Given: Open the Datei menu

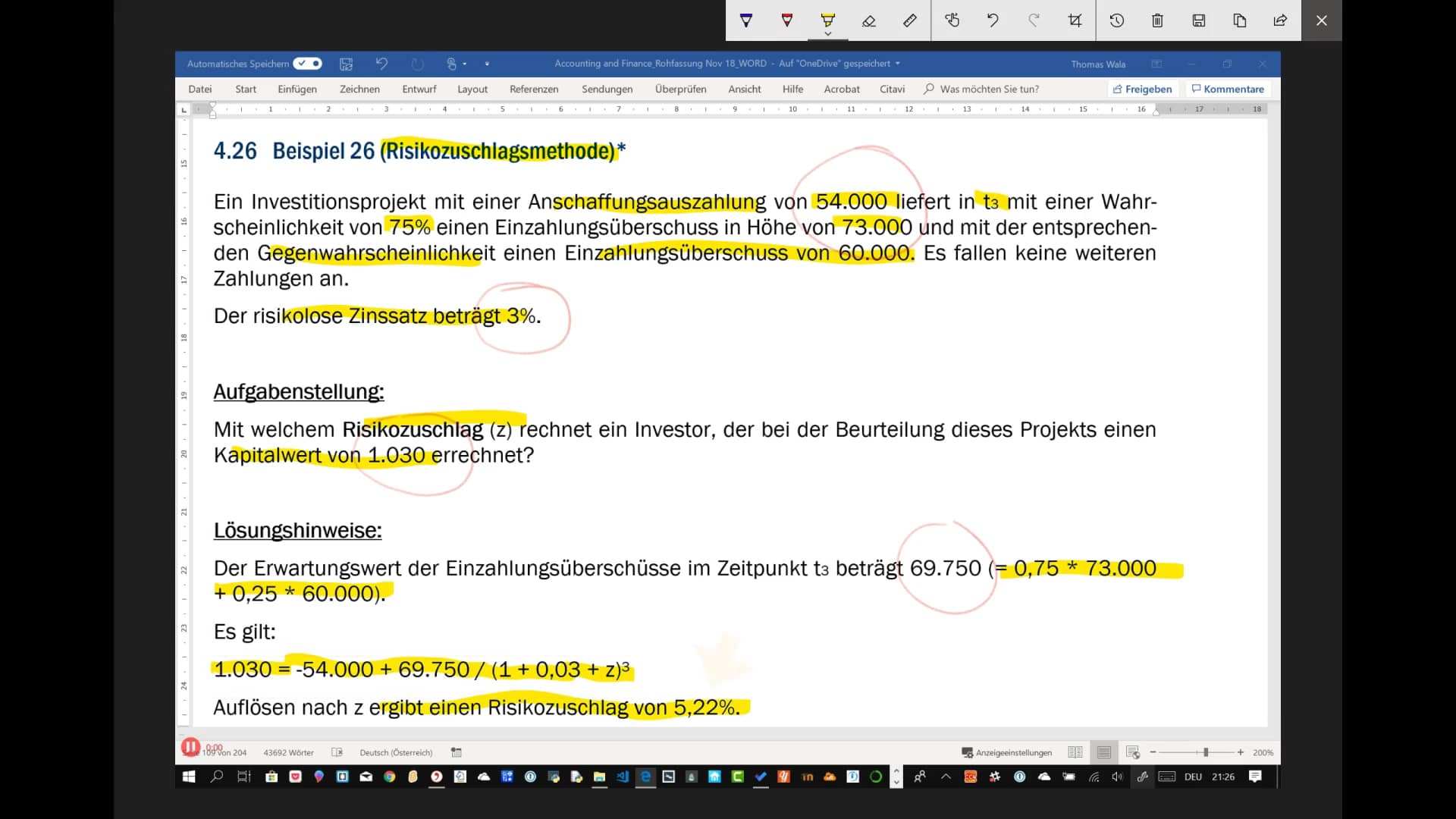Looking at the screenshot, I should [x=200, y=89].
